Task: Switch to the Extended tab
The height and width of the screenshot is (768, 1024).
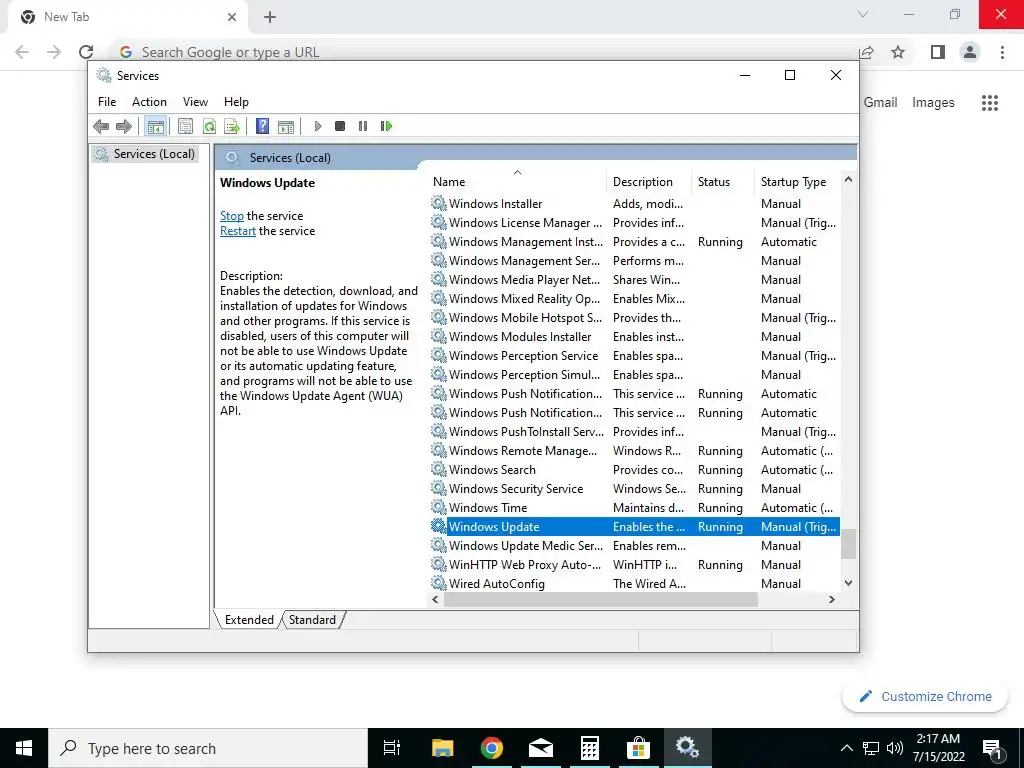Action: [249, 620]
